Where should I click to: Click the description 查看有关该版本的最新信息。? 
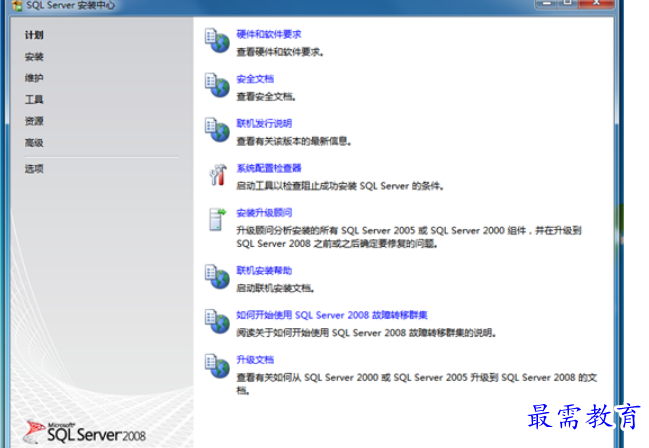coord(294,142)
